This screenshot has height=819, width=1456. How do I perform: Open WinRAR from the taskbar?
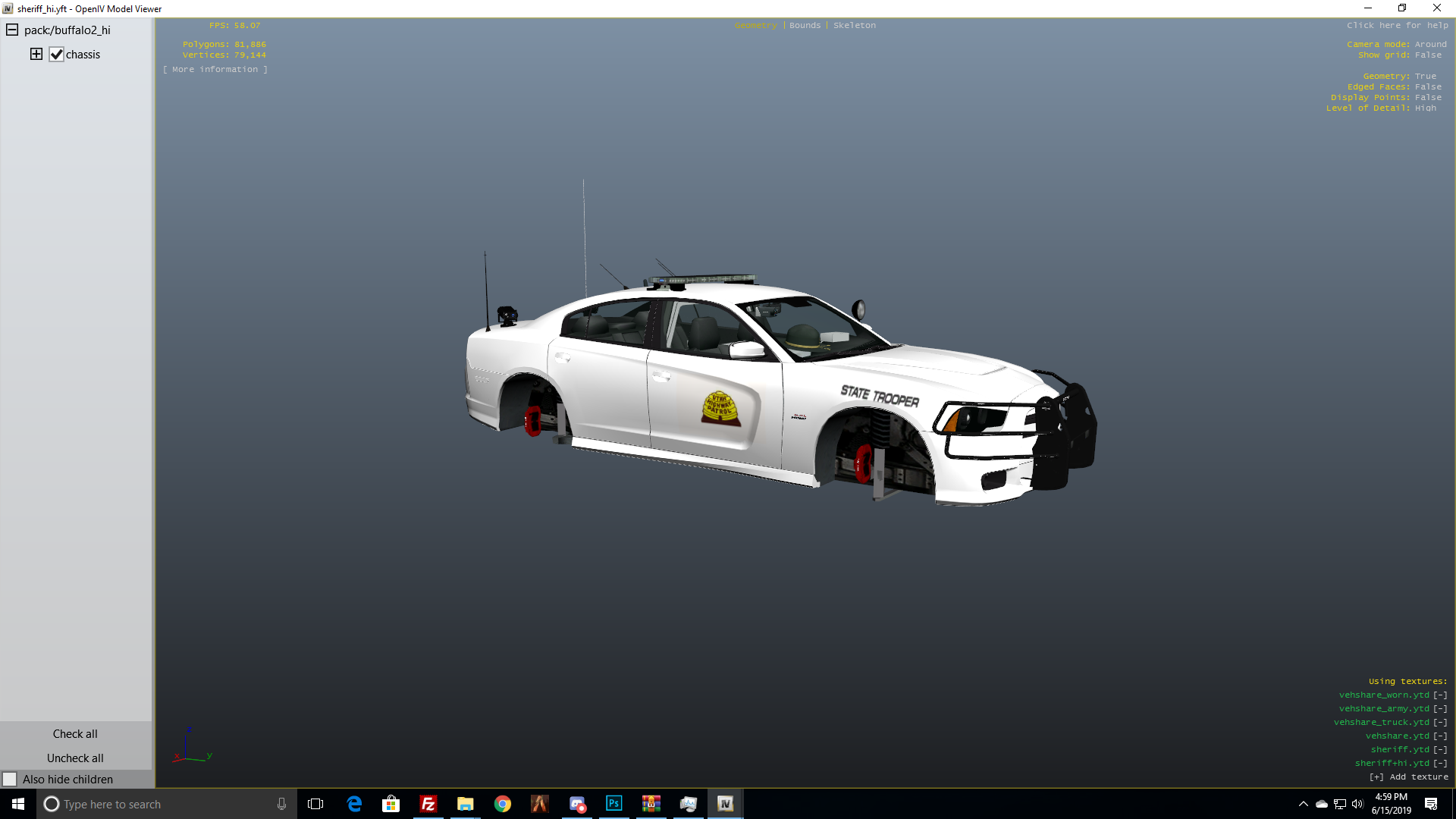point(651,804)
